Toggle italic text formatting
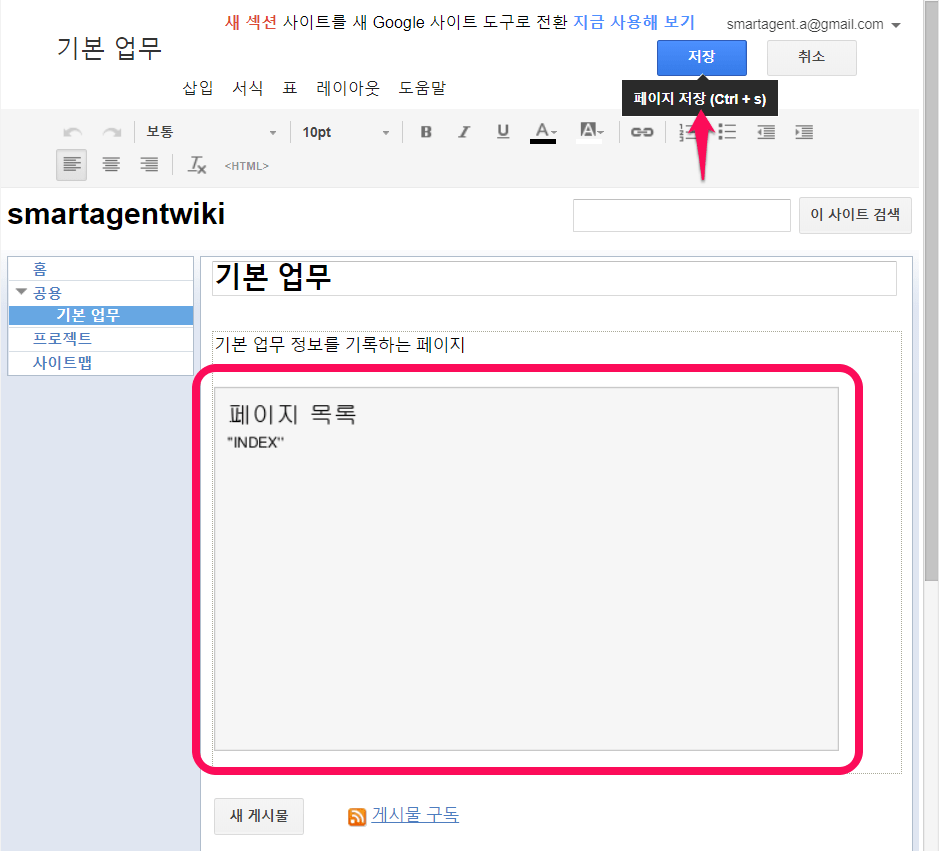The width and height of the screenshot is (939, 851). click(x=464, y=132)
